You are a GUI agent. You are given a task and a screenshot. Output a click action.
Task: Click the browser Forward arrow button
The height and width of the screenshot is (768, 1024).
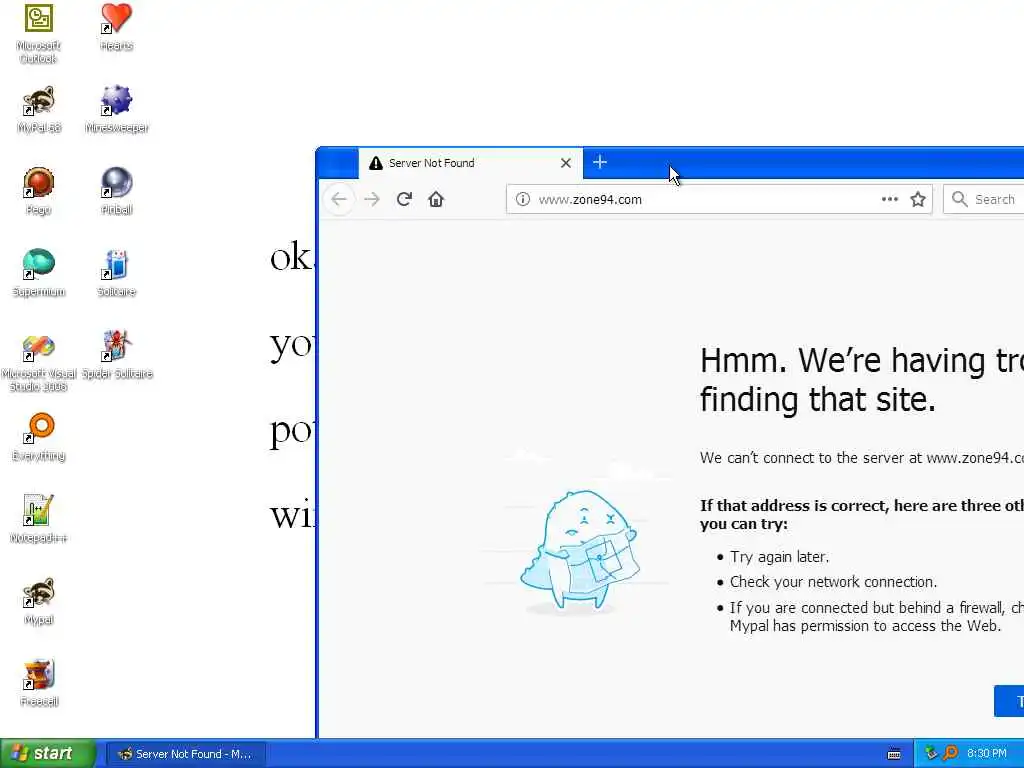[x=372, y=199]
